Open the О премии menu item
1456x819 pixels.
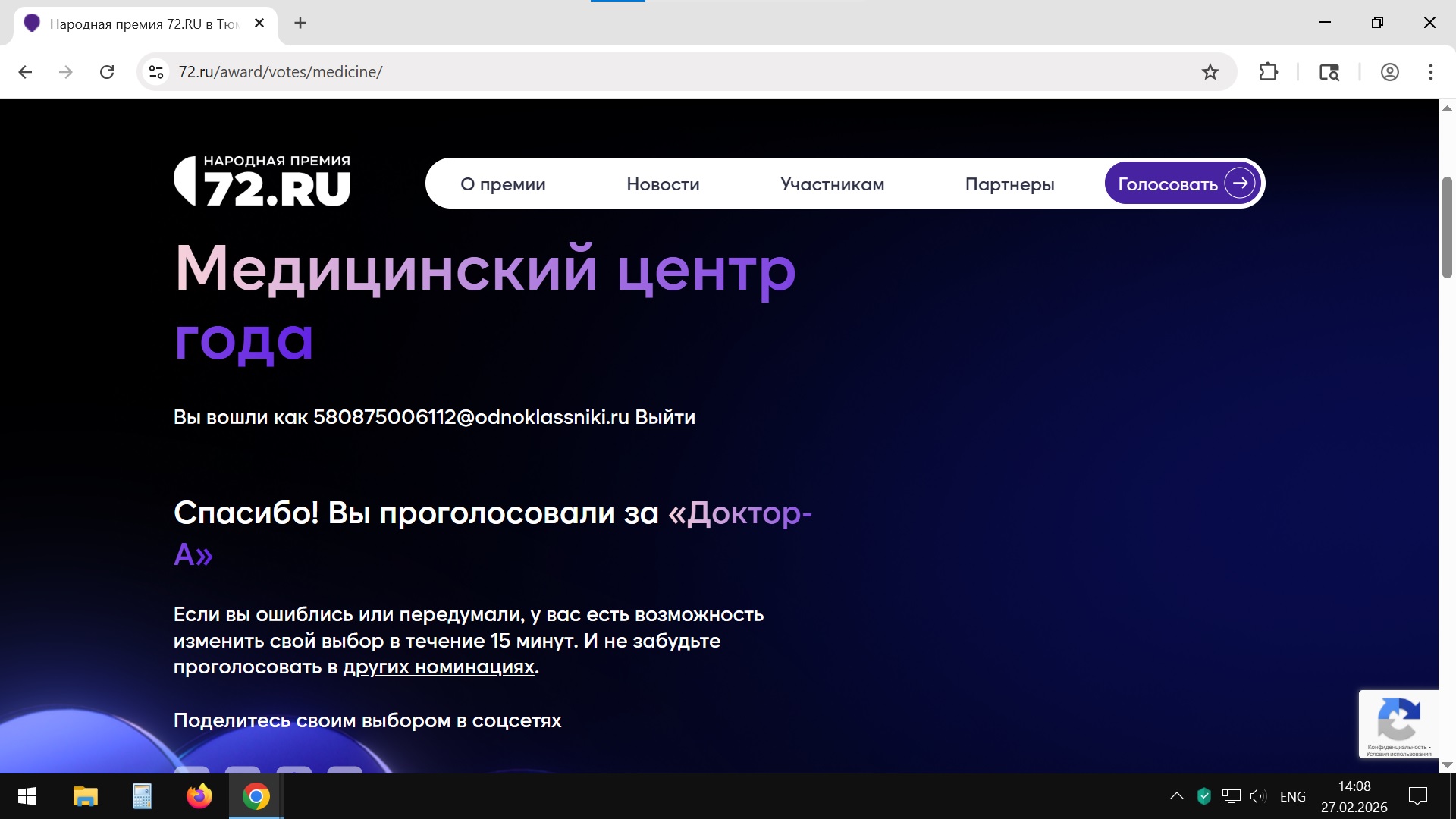[503, 184]
